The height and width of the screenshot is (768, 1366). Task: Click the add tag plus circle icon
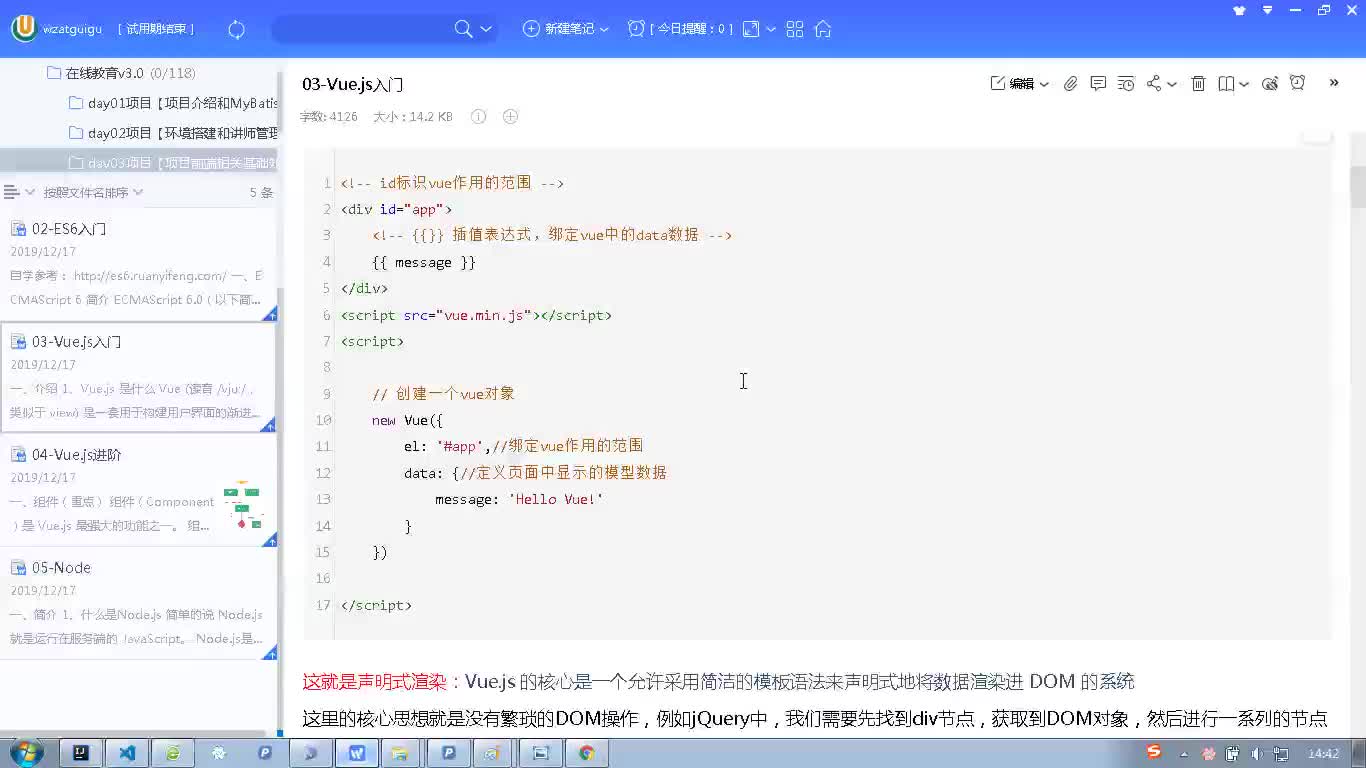(x=510, y=117)
